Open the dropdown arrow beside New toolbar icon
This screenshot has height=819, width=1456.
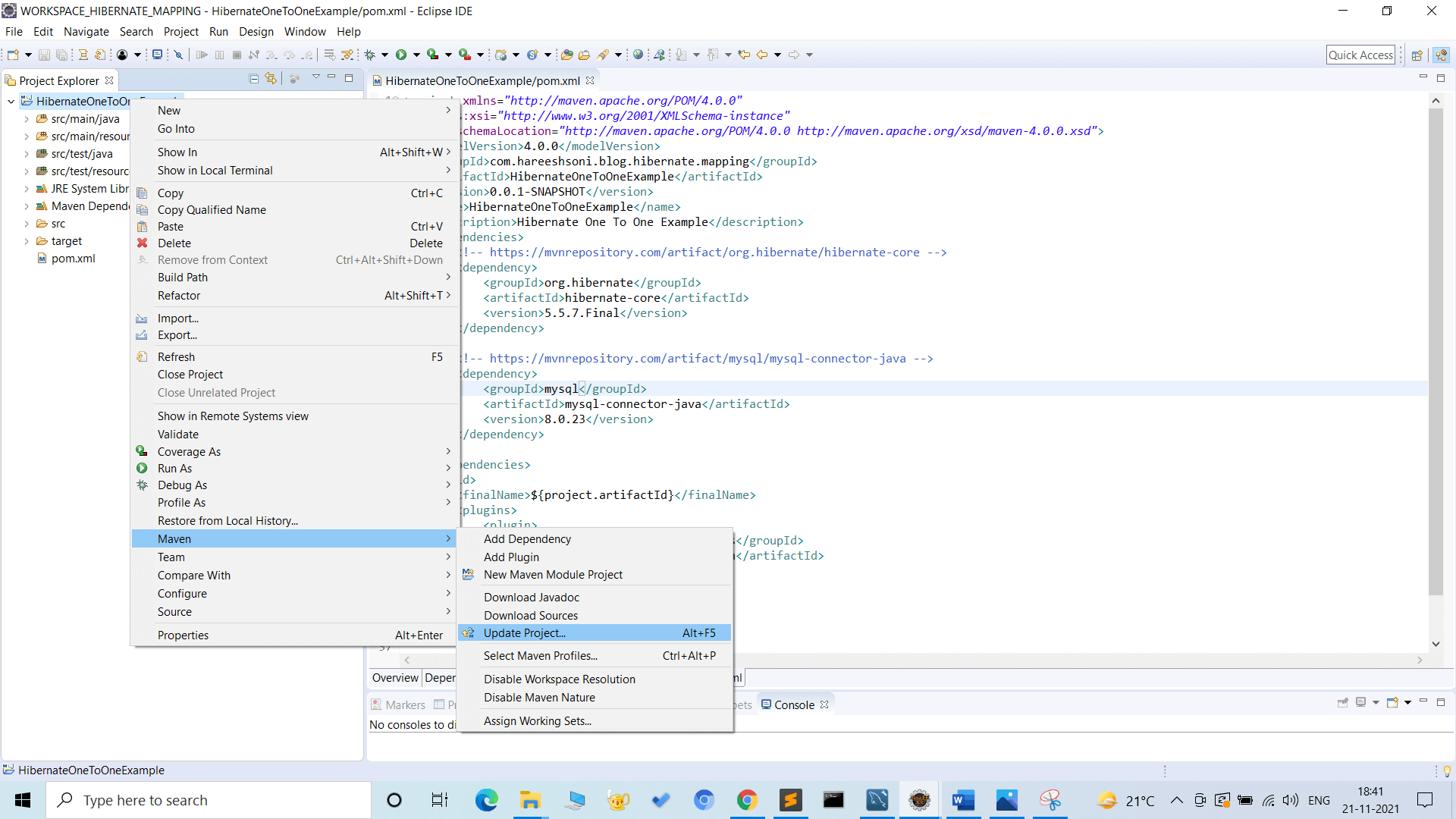(x=28, y=55)
